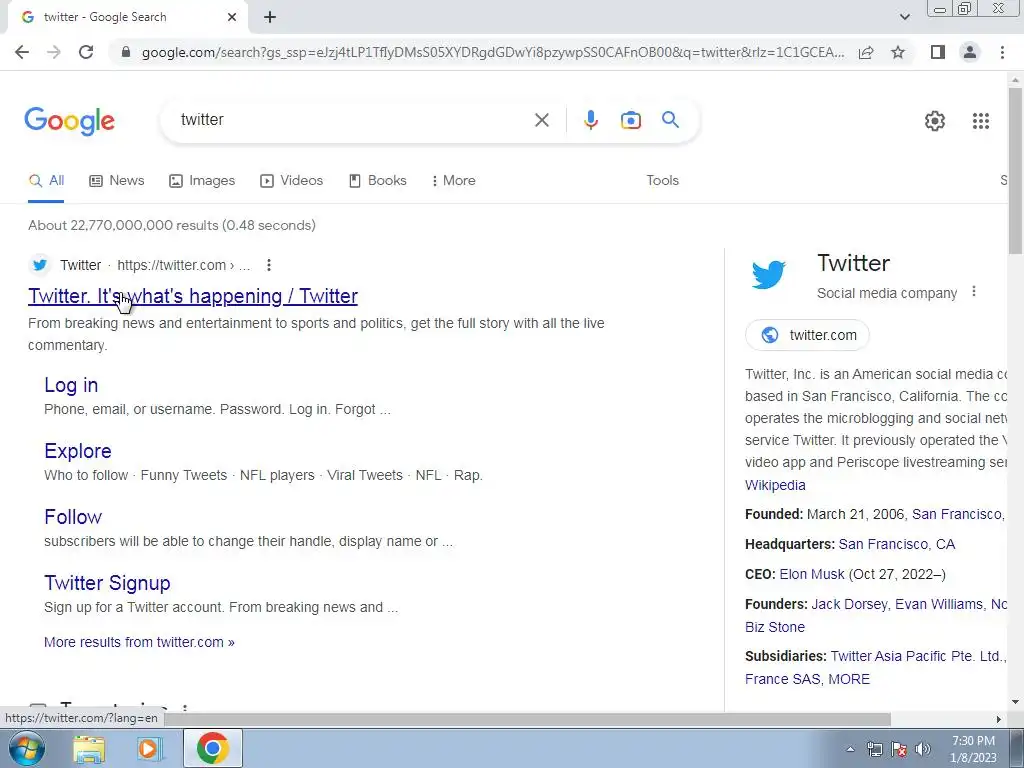This screenshot has width=1024, height=768.
Task: Open the Chrome profile avatar
Action: [x=970, y=52]
